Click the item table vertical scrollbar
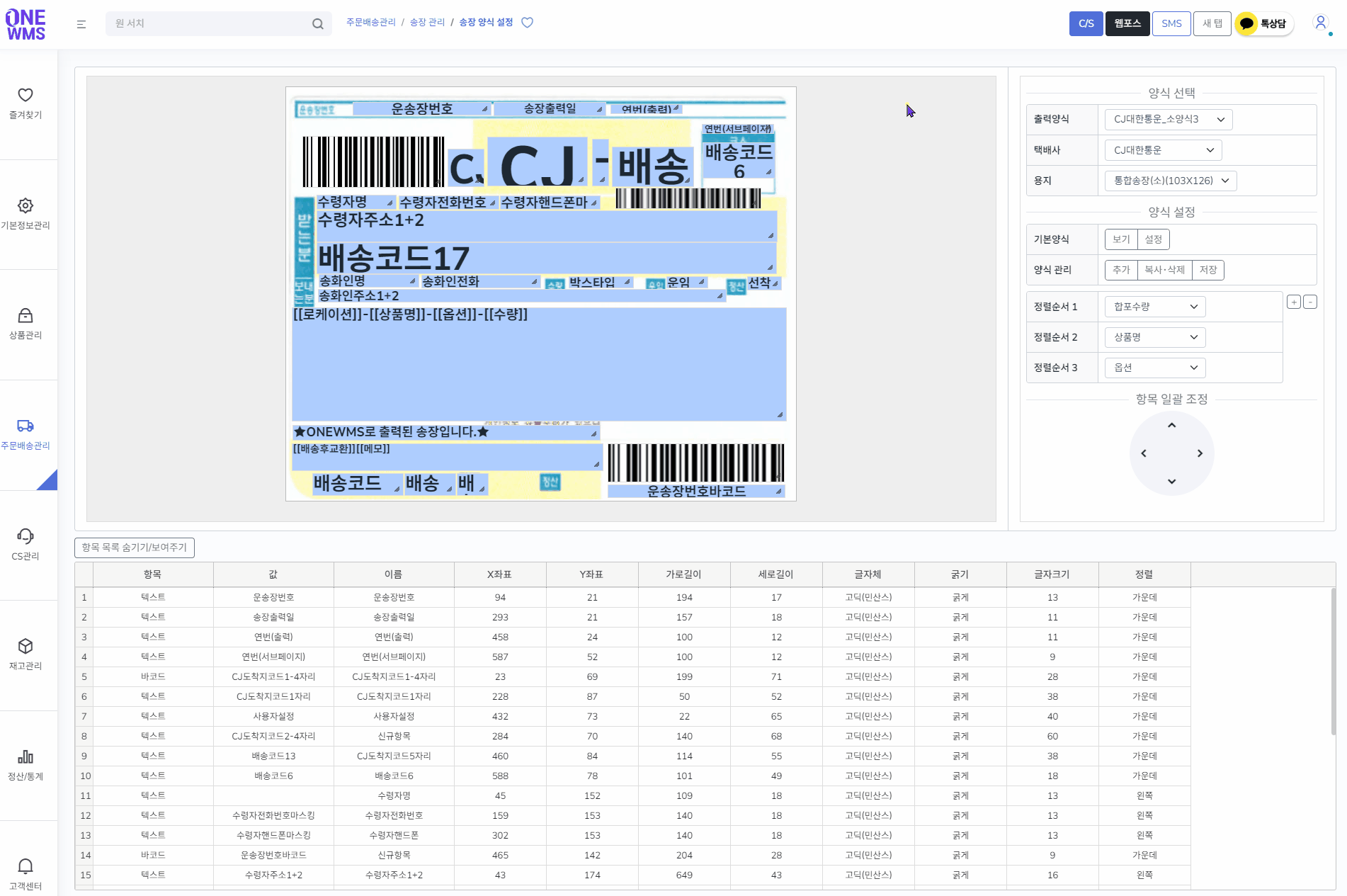1347x896 pixels. (x=1334, y=662)
